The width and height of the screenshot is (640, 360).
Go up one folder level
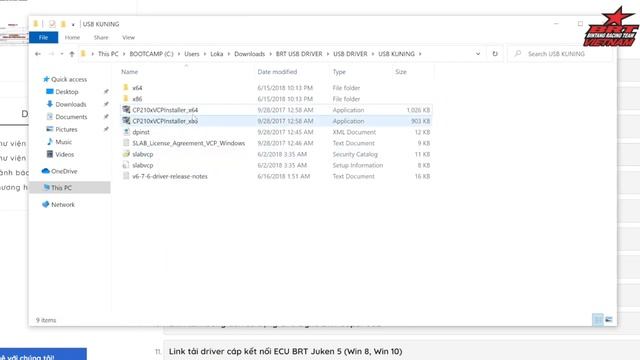[x=72, y=54]
